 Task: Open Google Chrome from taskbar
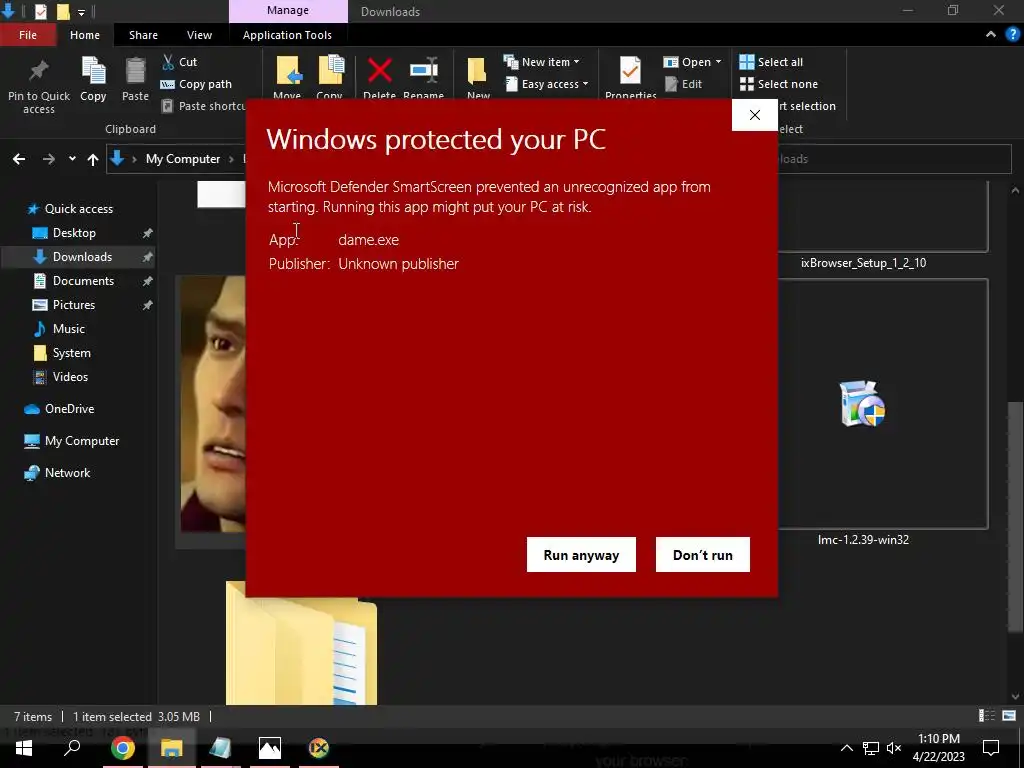pyautogui.click(x=122, y=748)
